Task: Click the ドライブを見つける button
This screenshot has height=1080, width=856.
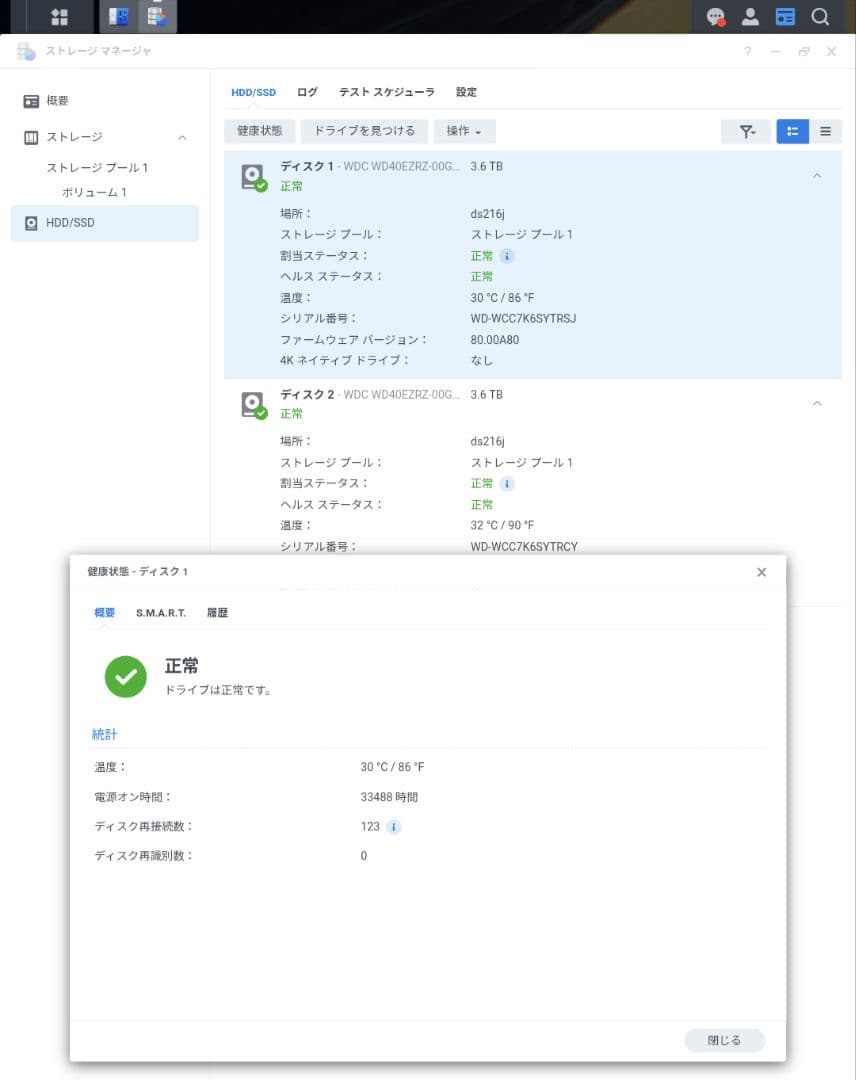Action: pos(364,131)
